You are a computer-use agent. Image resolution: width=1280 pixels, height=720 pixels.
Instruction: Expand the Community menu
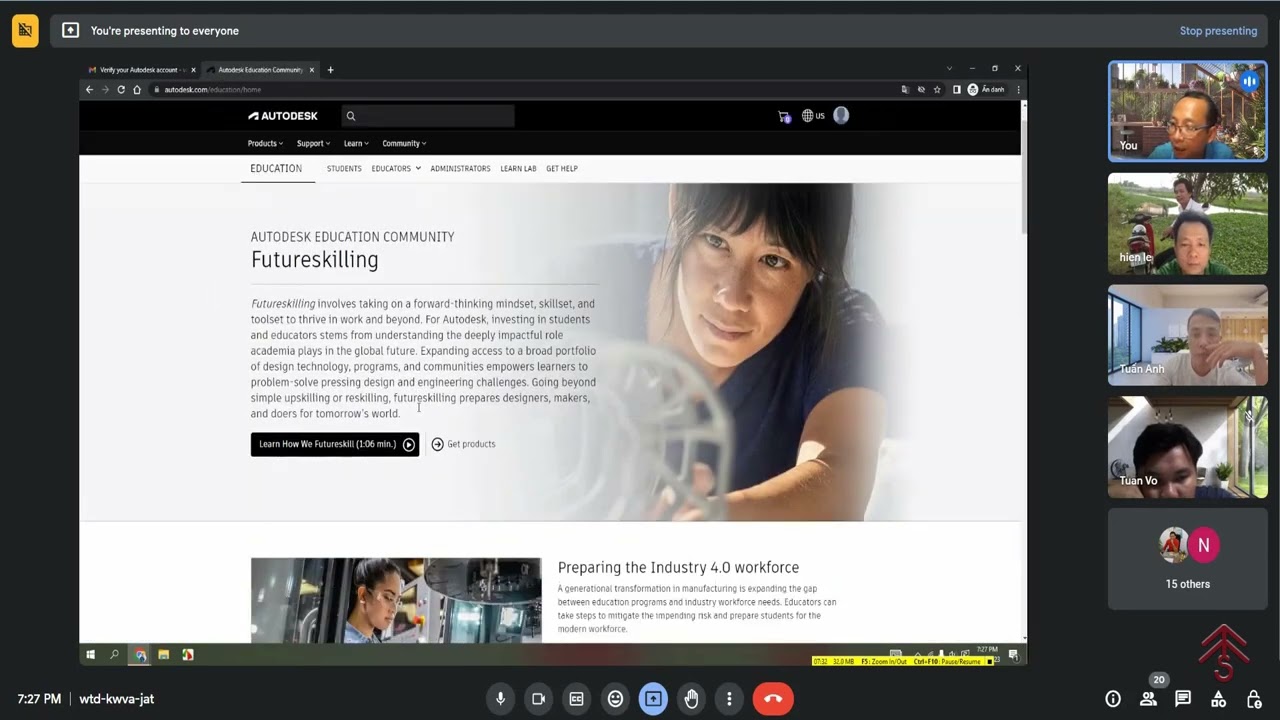tap(404, 143)
